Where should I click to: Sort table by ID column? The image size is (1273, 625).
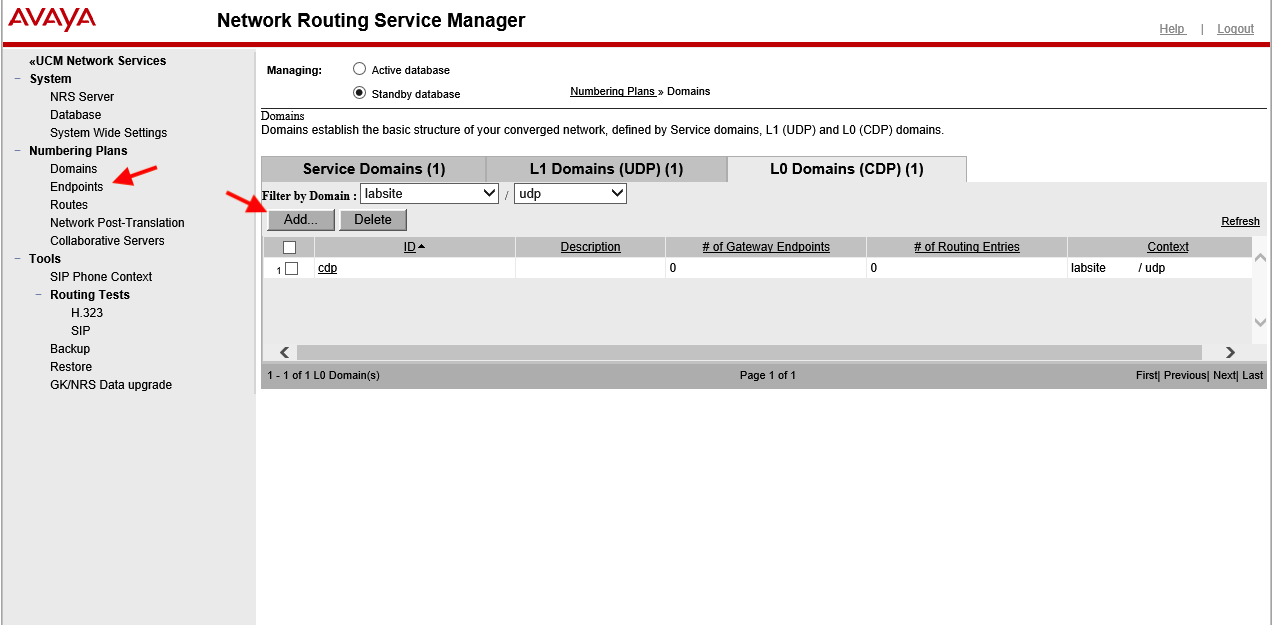[x=410, y=247]
